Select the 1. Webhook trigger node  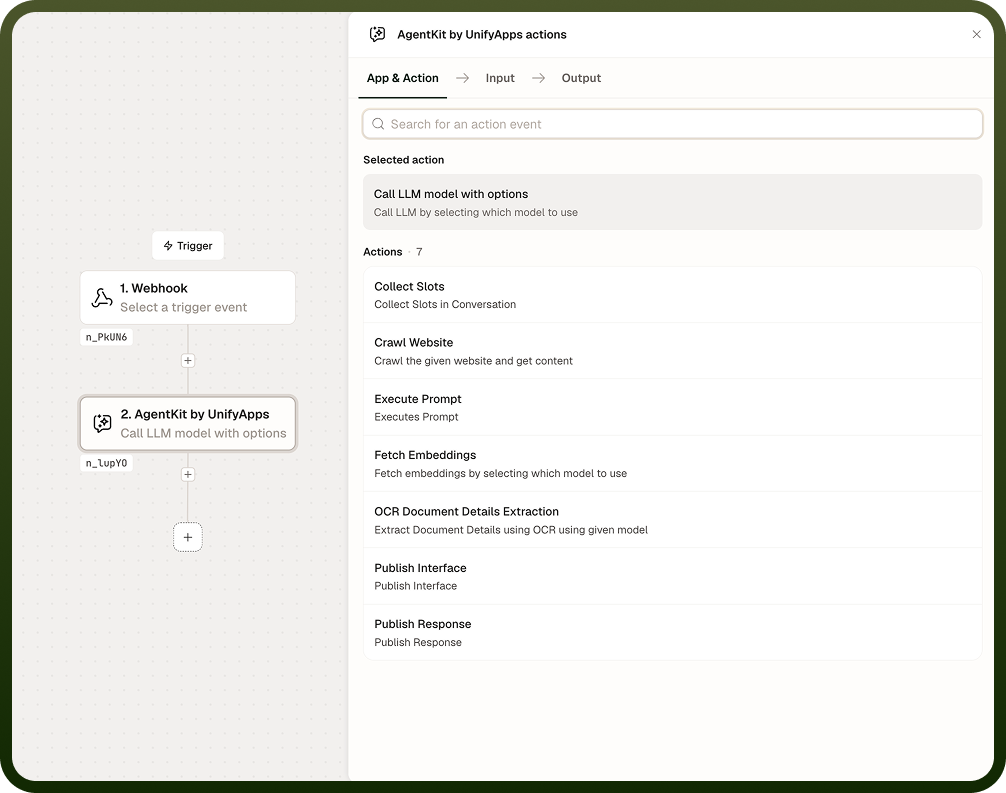(x=187, y=298)
